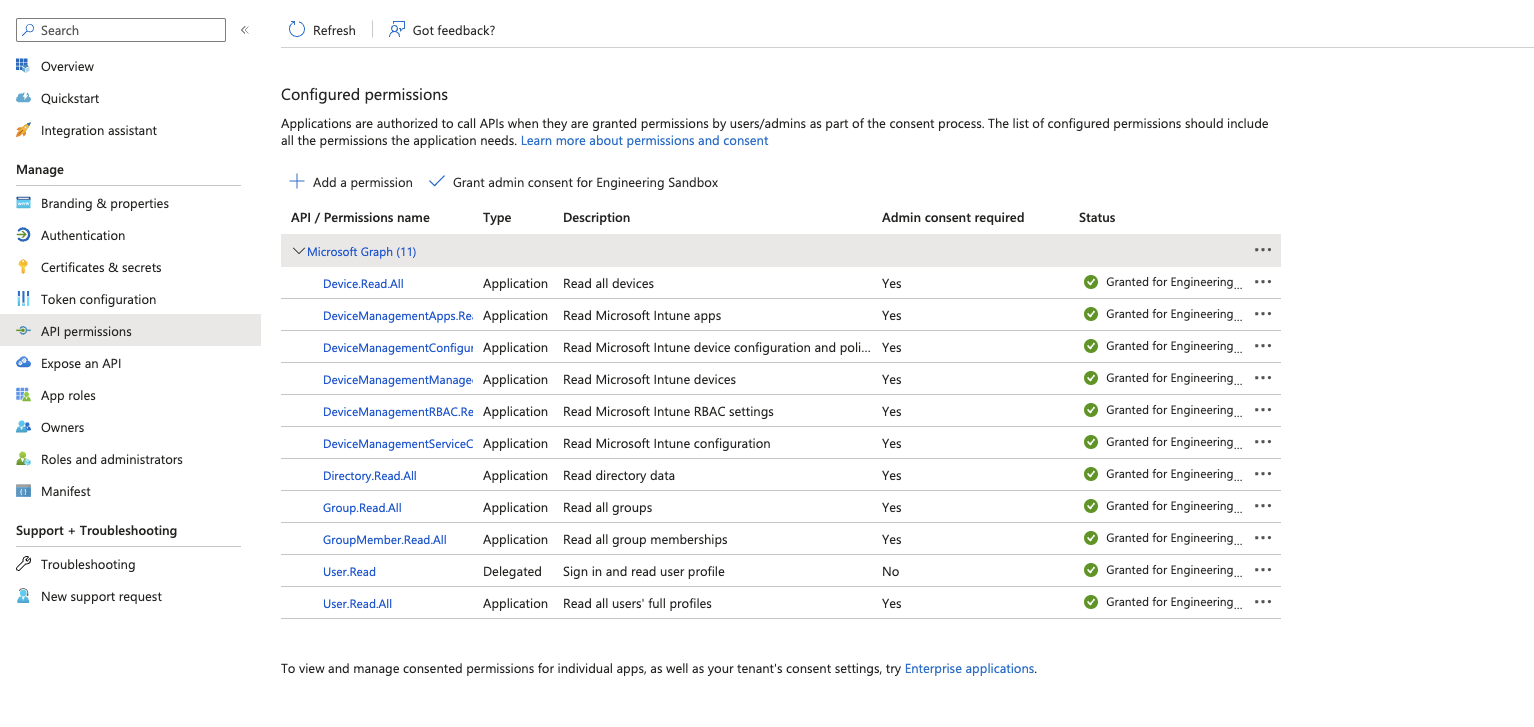The height and width of the screenshot is (727, 1534).
Task: Click 'No' admin consent cell for User.Read
Action: pos(891,571)
